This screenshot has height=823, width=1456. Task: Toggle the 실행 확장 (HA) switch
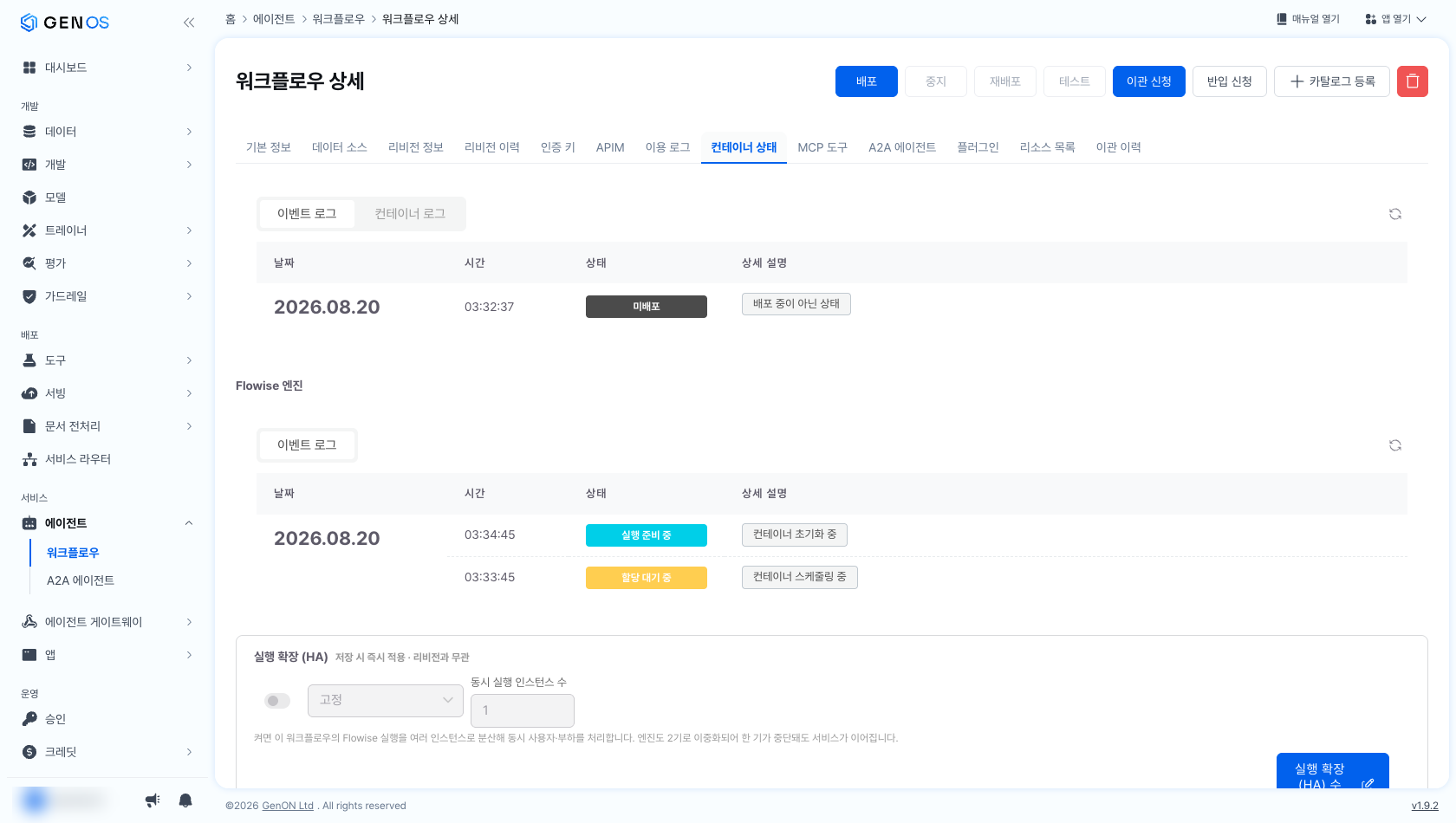[277, 701]
